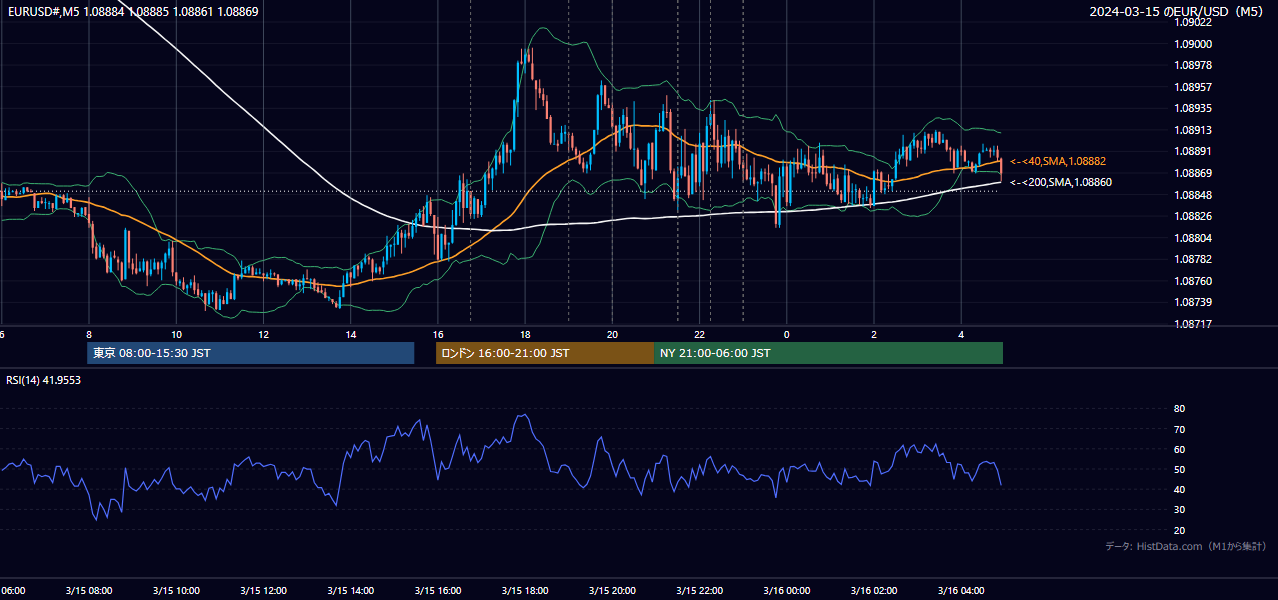1278x600 pixels.
Task: Click midnight hour label 0 under price chart
Action: coord(787,334)
